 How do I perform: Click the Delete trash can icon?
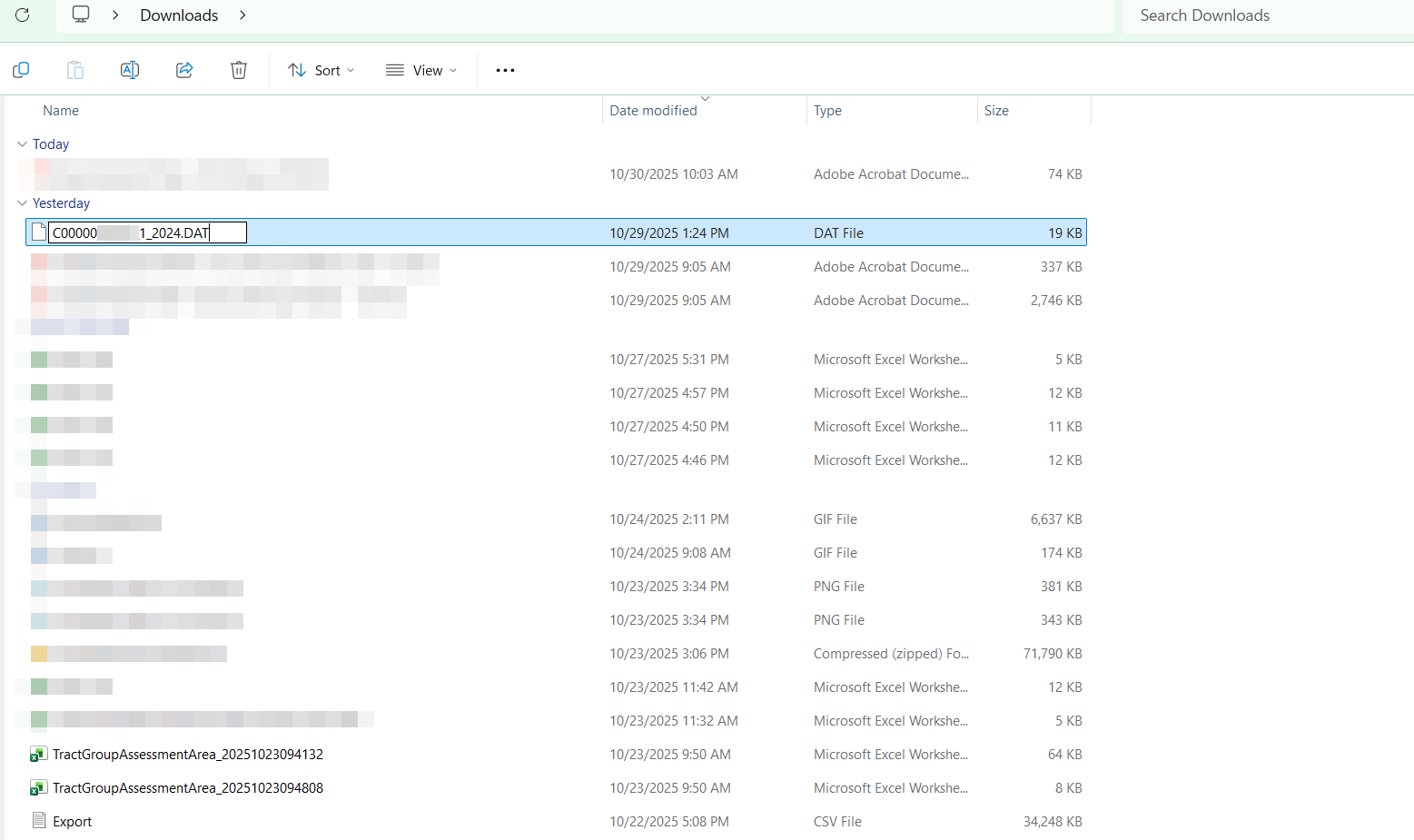pos(239,70)
